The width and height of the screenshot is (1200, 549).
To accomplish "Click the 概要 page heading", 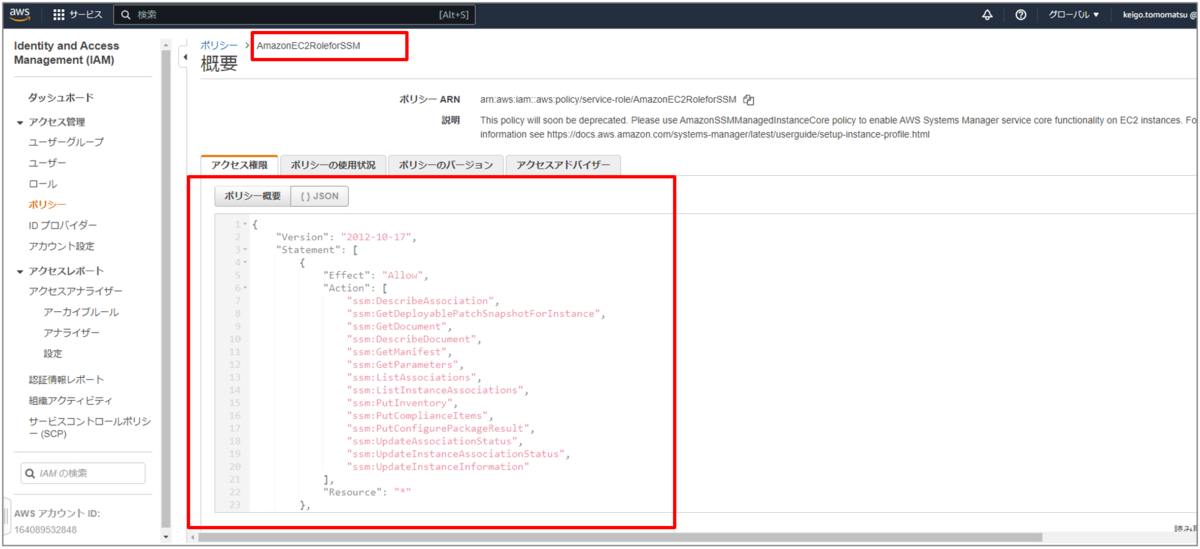I will coord(219,64).
